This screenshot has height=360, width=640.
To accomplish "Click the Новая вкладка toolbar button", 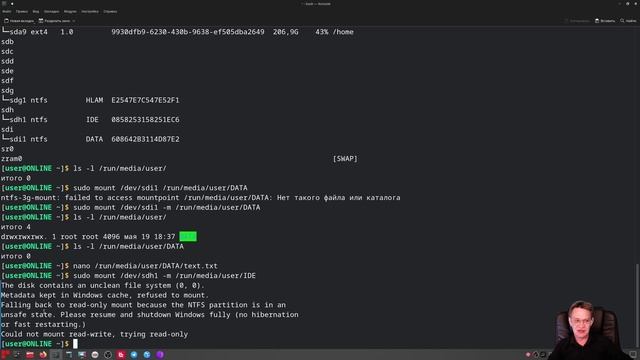I will [19, 20].
